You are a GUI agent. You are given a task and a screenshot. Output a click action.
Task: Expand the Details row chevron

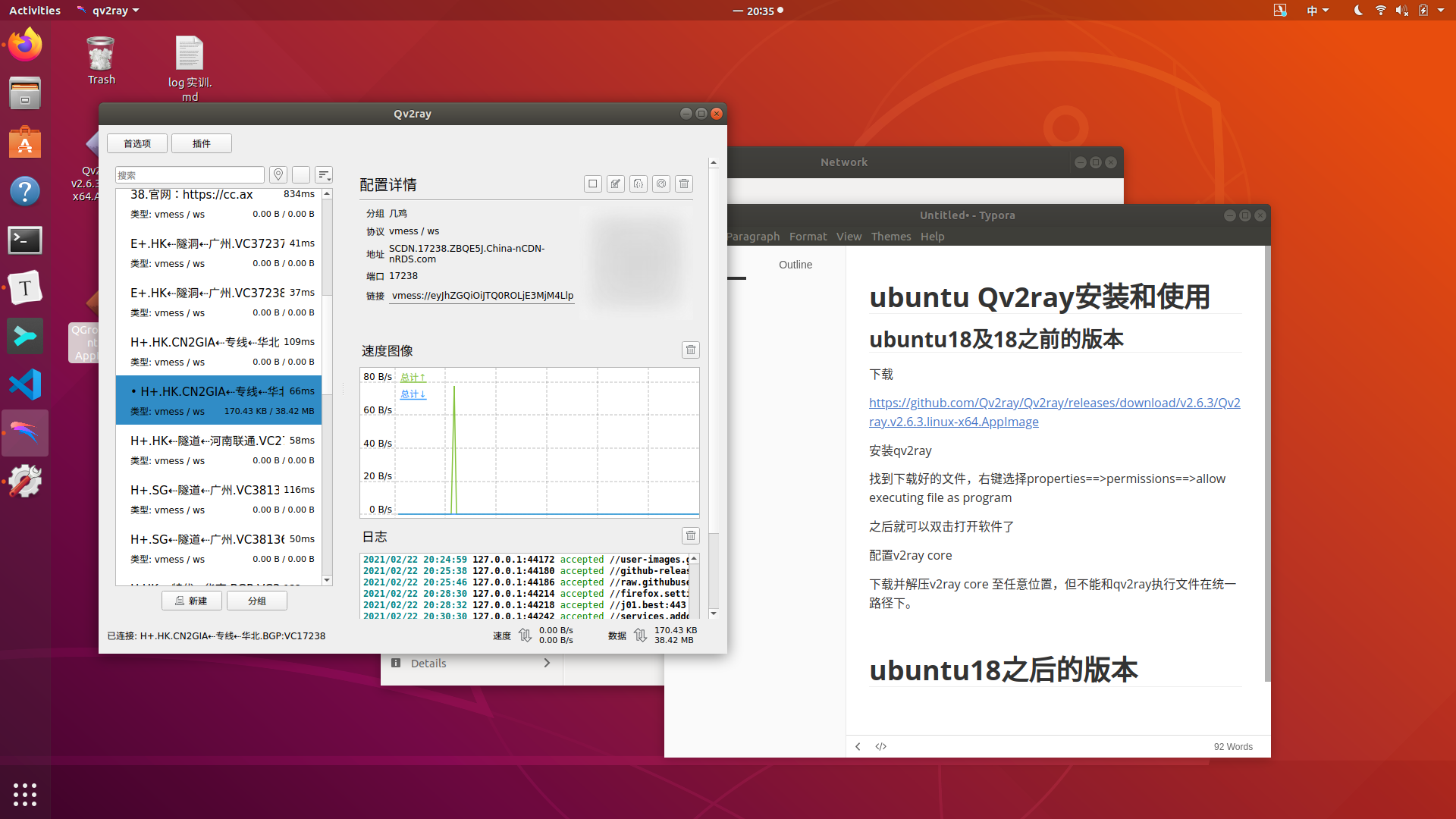click(547, 663)
